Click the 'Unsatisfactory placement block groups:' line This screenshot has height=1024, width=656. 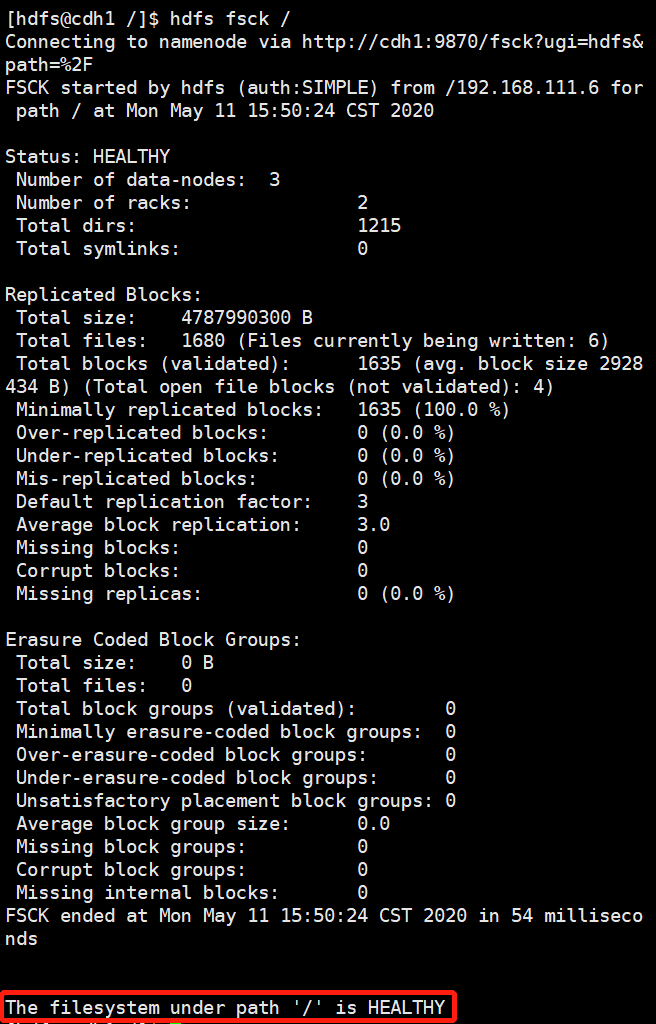[235, 800]
